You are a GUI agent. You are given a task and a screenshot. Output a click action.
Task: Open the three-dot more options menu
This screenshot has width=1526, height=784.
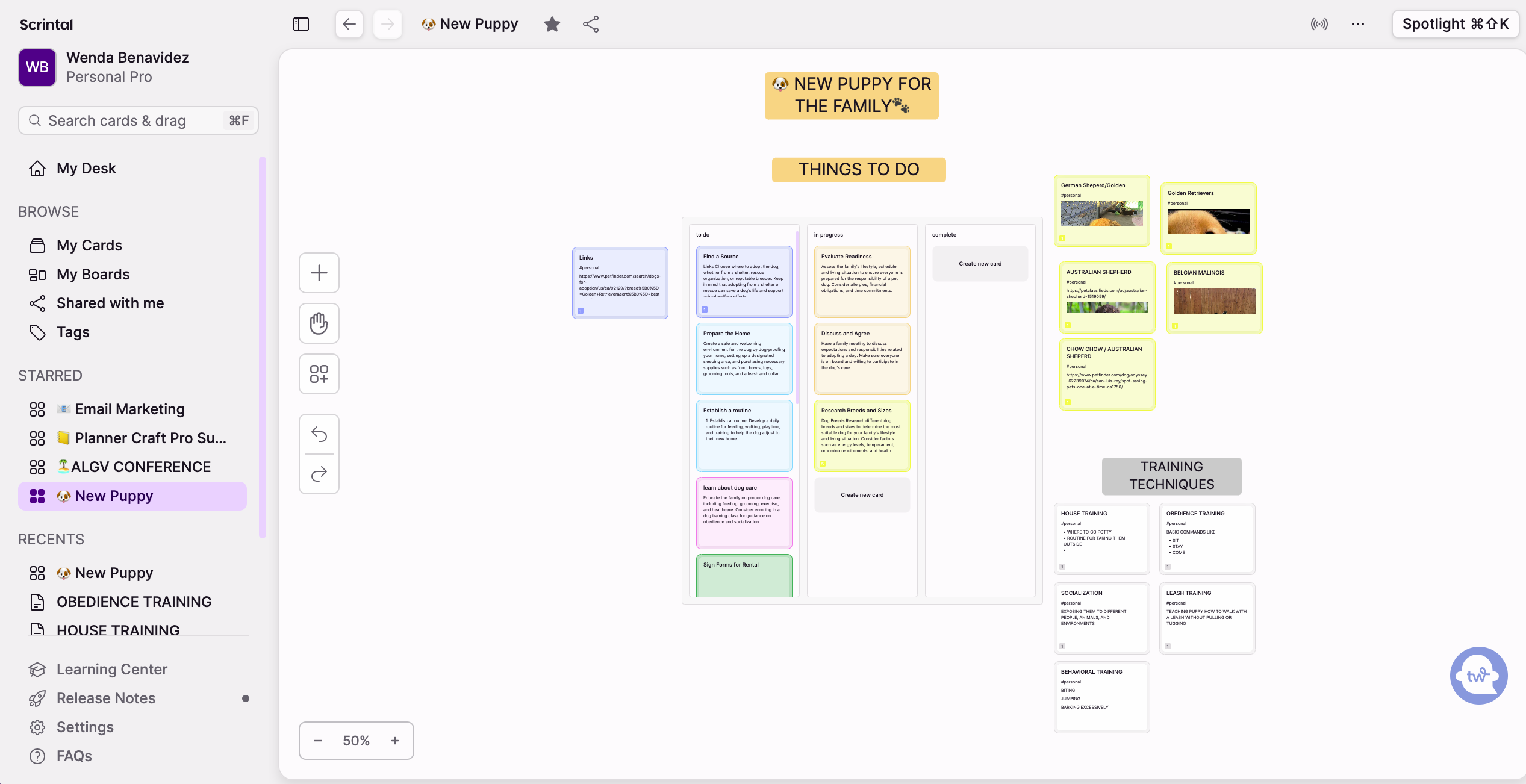[1358, 24]
